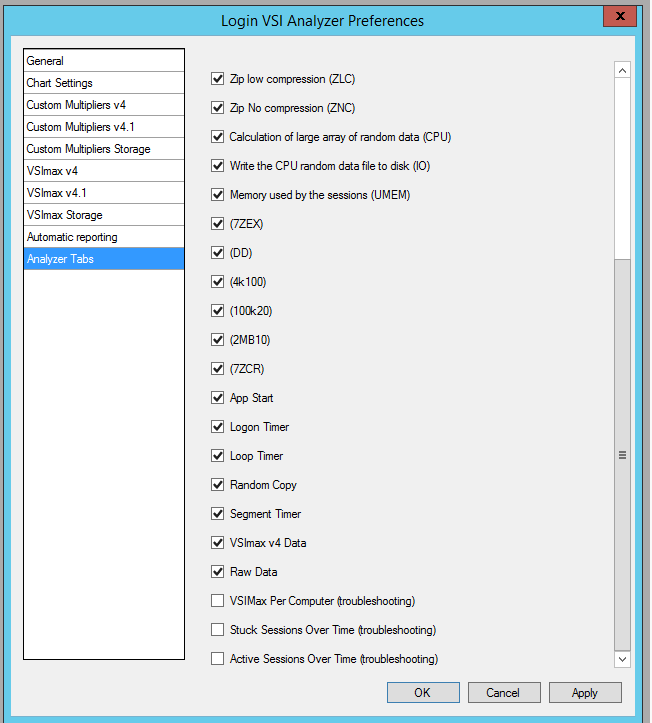This screenshot has width=652, height=723.
Task: Select Chart Settings in sidebar
Action: [x=104, y=83]
